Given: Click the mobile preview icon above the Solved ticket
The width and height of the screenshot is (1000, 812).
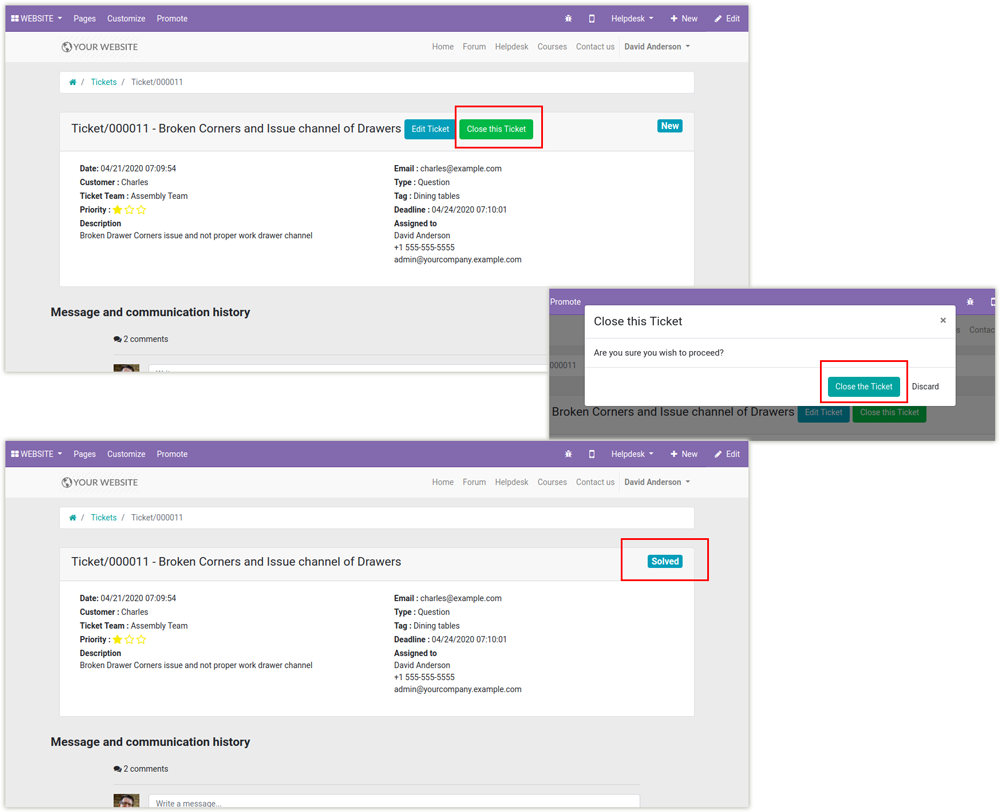Looking at the screenshot, I should pyautogui.click(x=592, y=454).
